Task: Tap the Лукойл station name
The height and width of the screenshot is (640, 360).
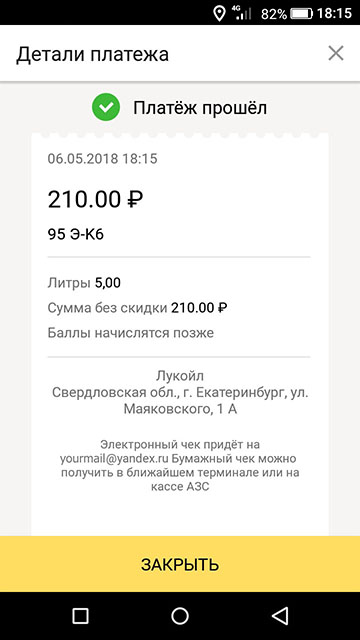Action: coord(180,376)
